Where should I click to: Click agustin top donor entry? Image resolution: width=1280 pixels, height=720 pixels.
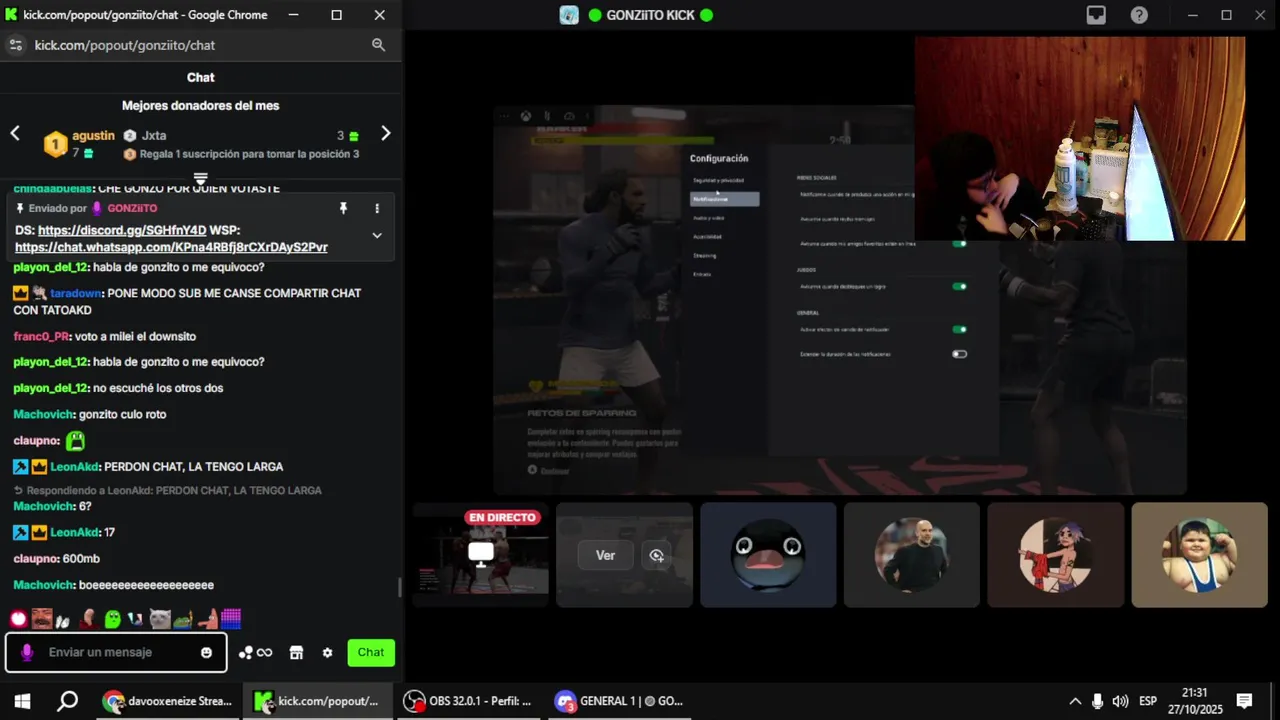pos(81,143)
